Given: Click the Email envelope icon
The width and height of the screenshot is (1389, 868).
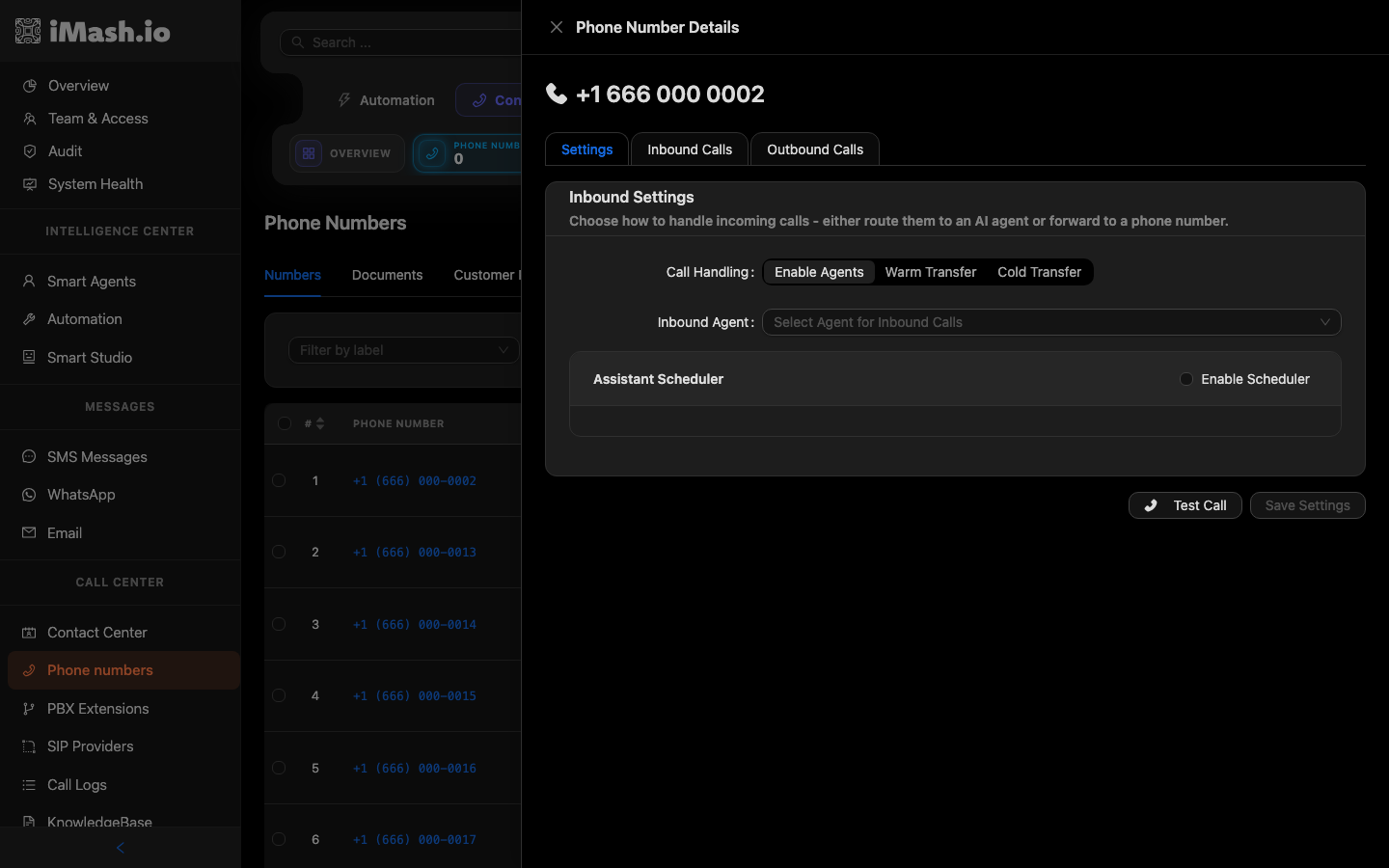Looking at the screenshot, I should pyautogui.click(x=29, y=532).
